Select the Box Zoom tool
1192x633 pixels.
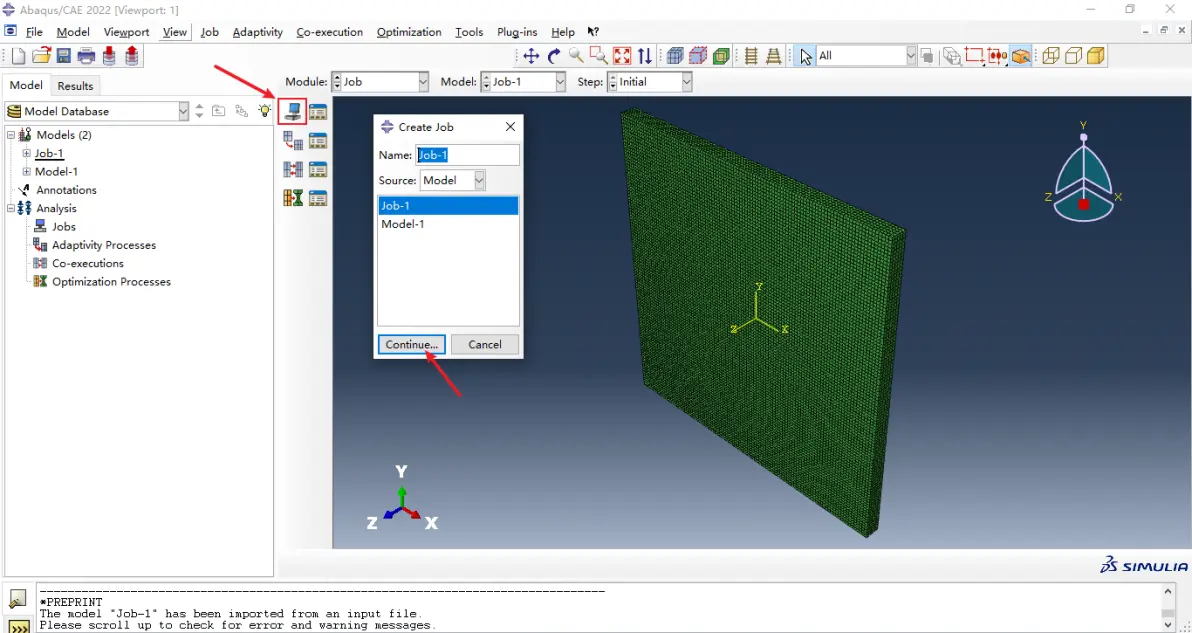click(599, 55)
